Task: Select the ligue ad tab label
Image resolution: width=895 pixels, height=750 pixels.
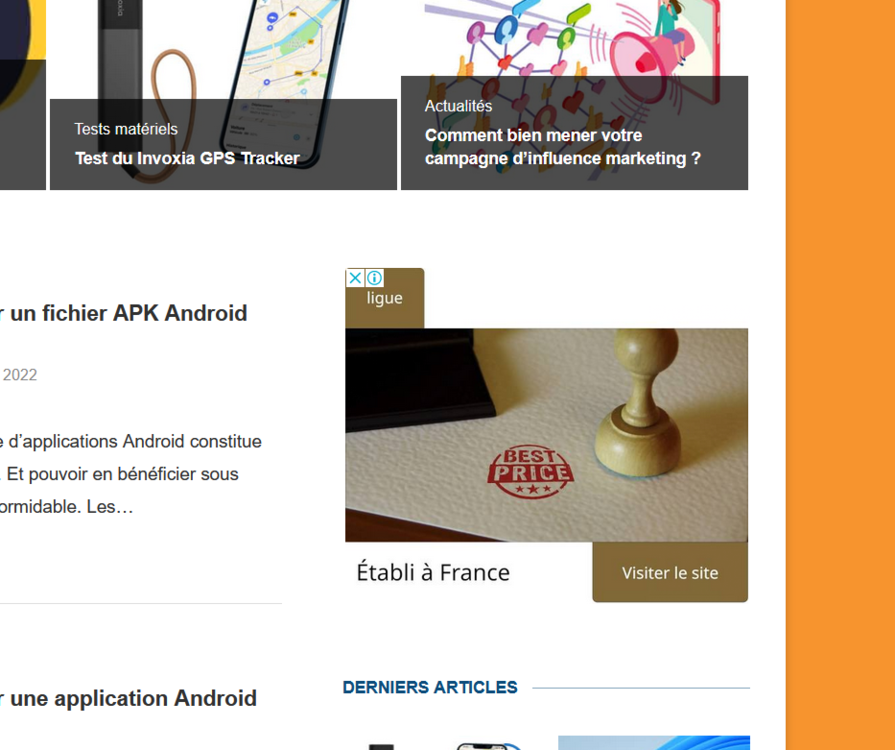Action: 385,298
